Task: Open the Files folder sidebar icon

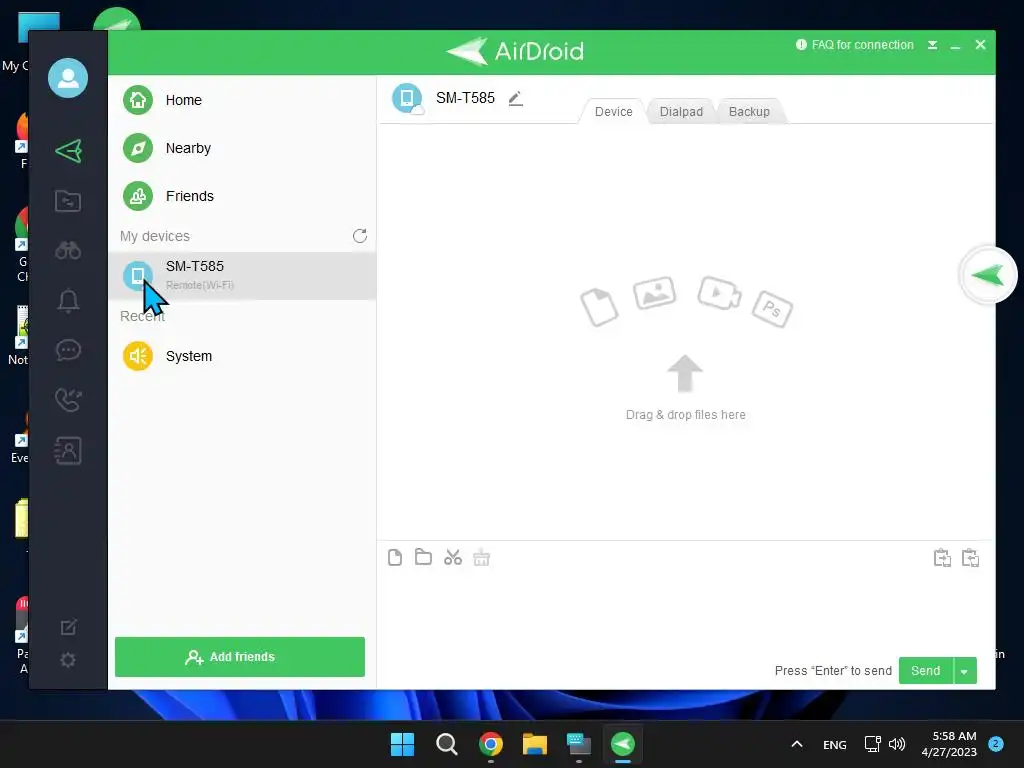Action: [x=68, y=200]
